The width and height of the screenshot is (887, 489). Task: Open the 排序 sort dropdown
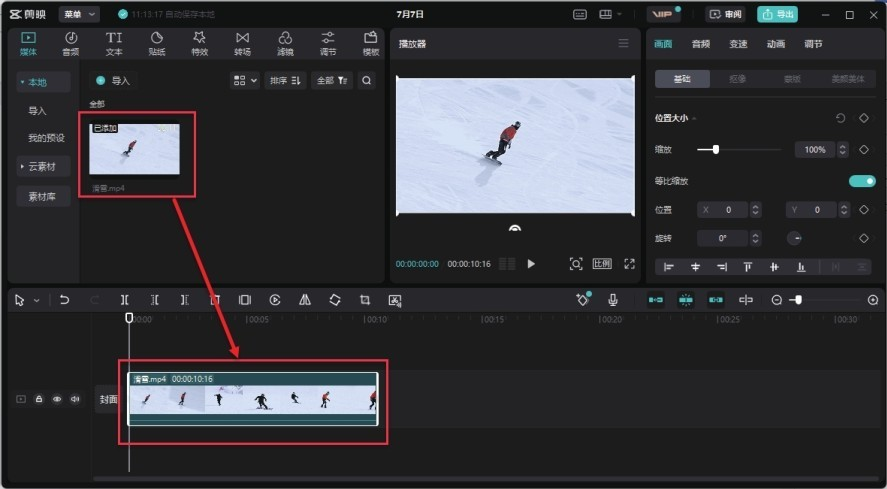click(285, 80)
